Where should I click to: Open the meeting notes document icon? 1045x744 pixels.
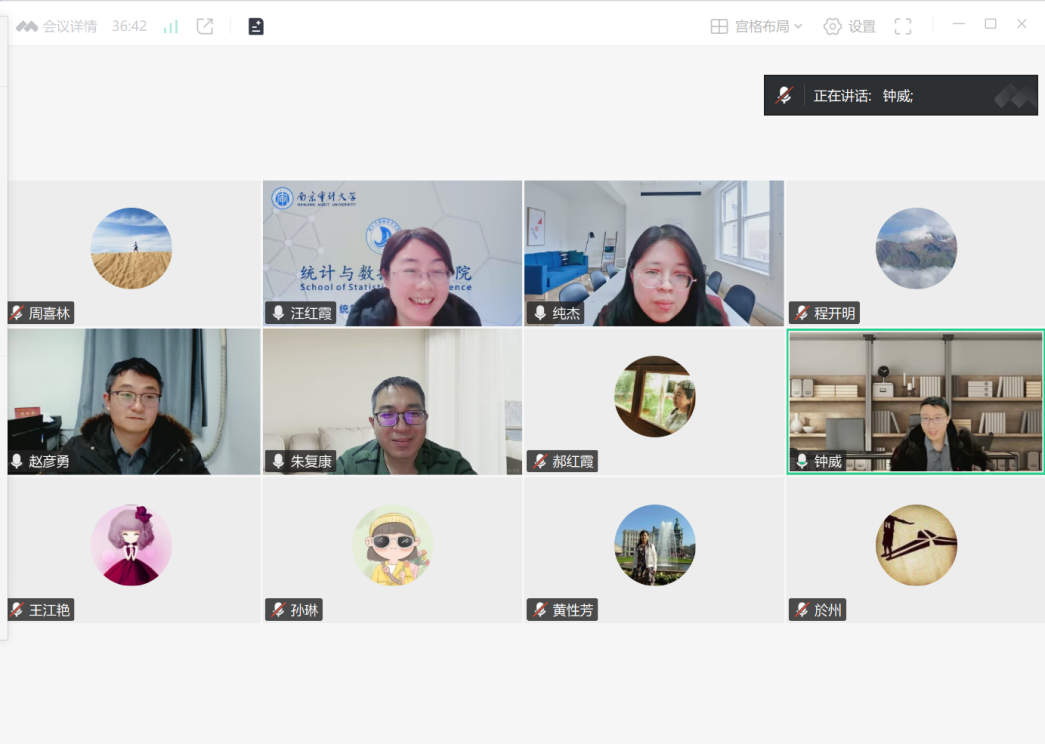tap(256, 27)
